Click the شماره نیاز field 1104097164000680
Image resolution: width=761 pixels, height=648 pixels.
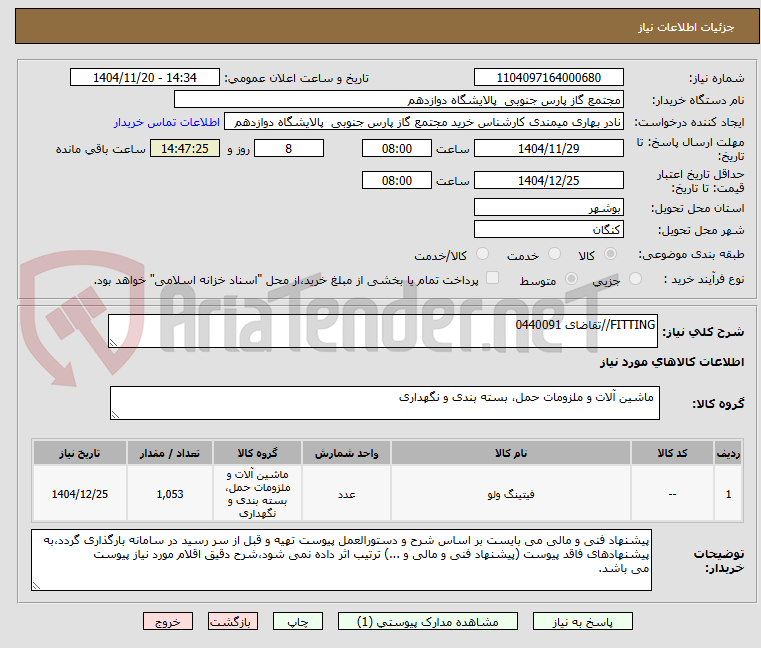pos(548,78)
